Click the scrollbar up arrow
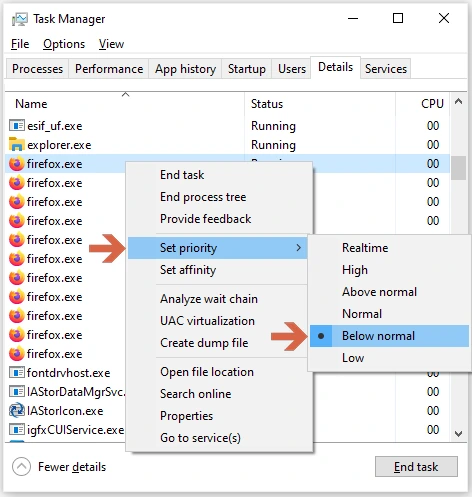The height and width of the screenshot is (497, 472). tap(459, 101)
